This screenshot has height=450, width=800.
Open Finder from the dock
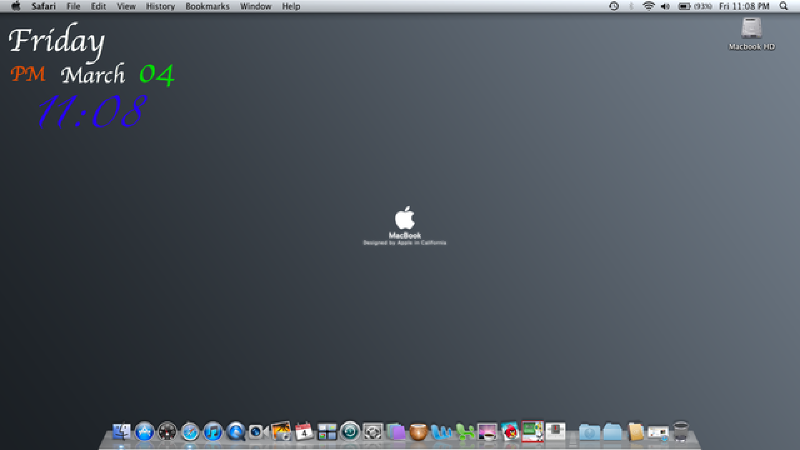click(x=121, y=432)
